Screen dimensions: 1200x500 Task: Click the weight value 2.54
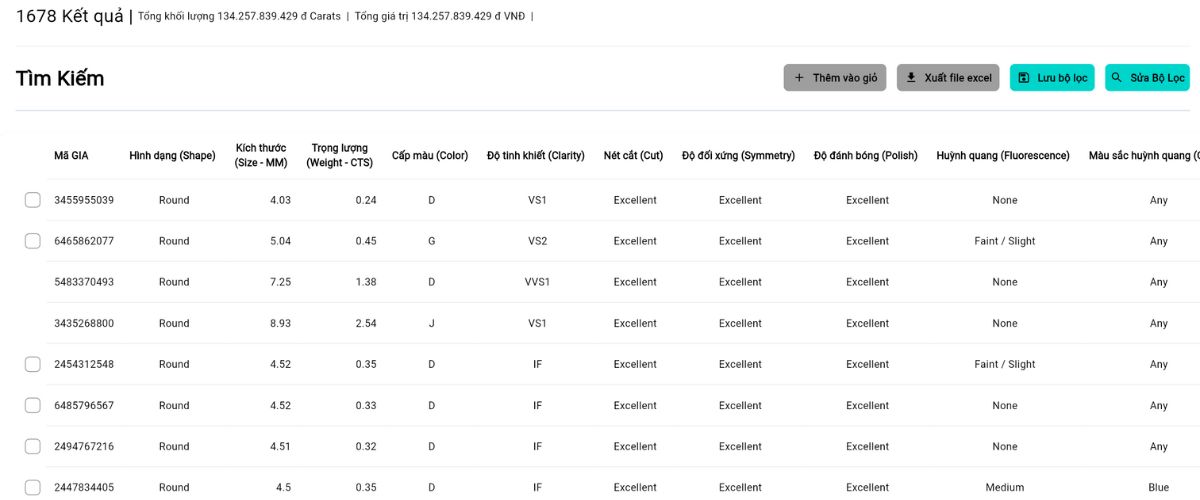[x=366, y=323]
